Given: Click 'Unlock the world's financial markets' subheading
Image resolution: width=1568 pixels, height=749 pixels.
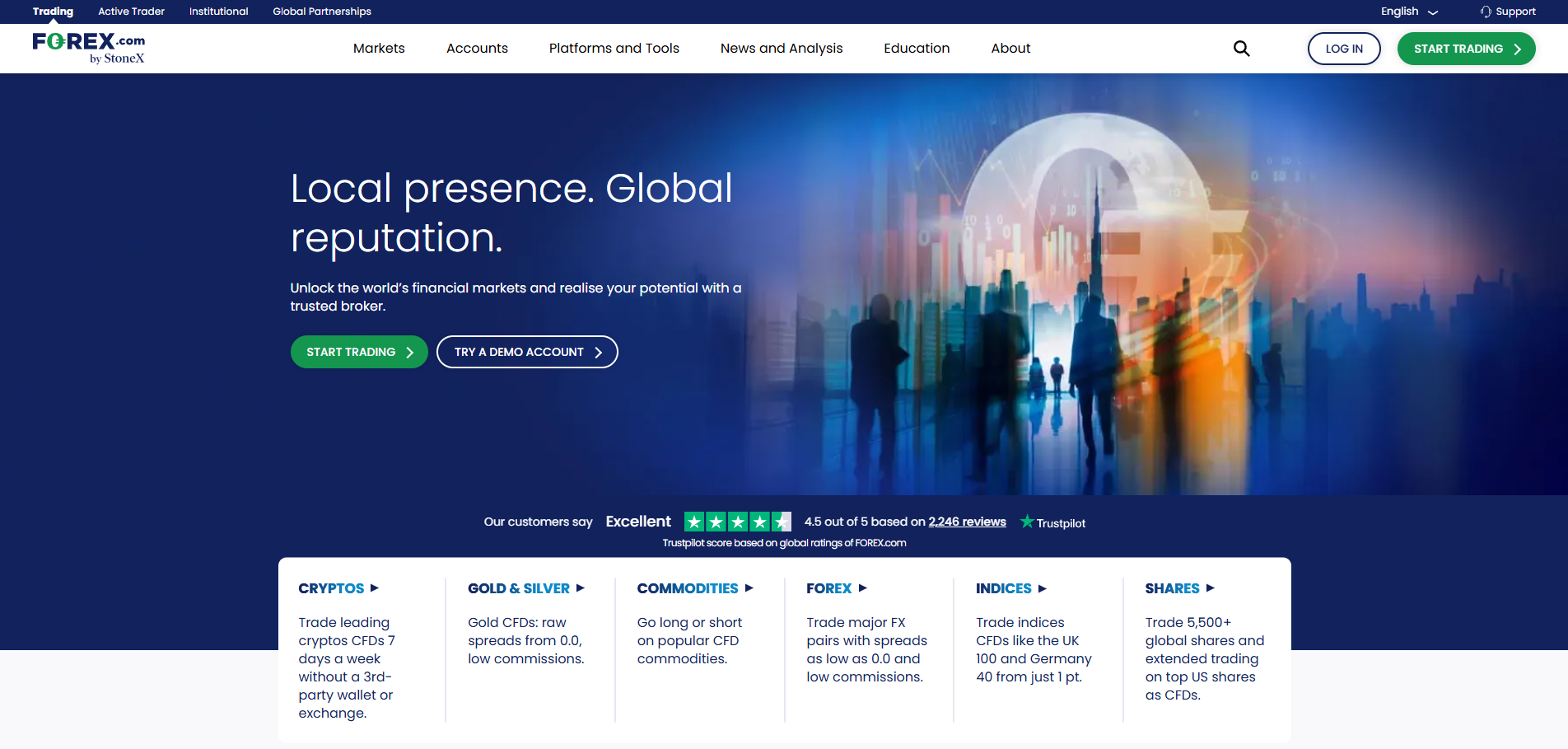Looking at the screenshot, I should click(516, 297).
